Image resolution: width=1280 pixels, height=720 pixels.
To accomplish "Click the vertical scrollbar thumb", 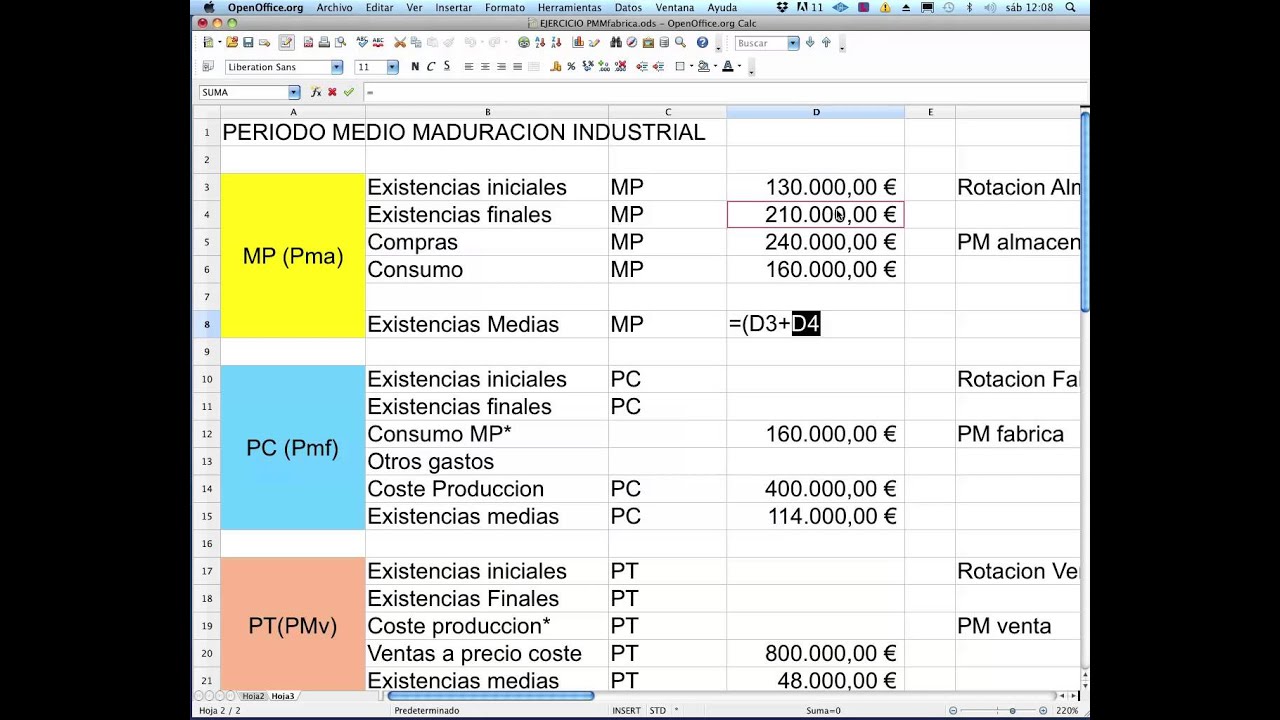I will (1085, 210).
